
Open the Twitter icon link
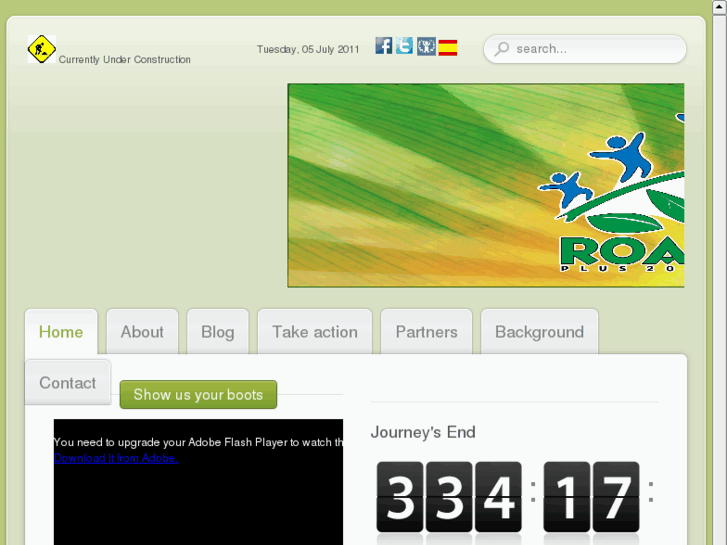tap(404, 46)
